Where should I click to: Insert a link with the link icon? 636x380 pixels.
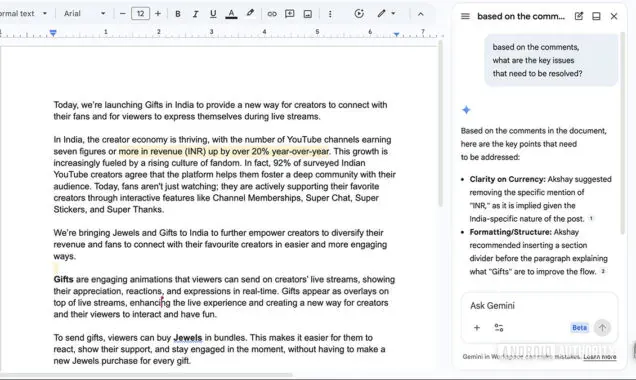(272, 14)
